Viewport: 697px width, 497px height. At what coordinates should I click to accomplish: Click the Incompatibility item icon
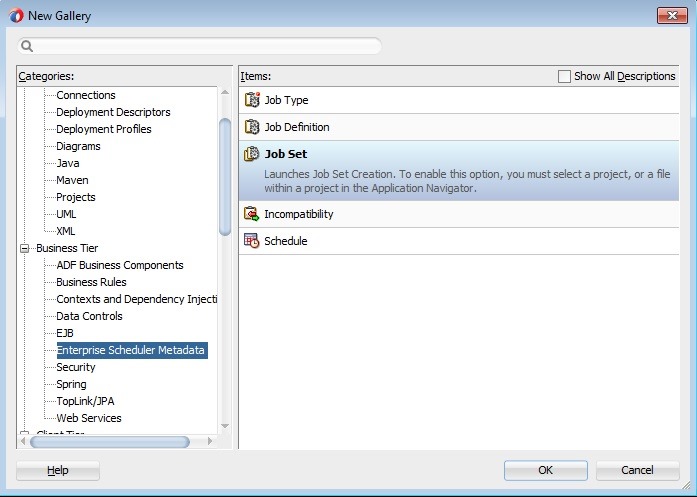coord(252,214)
